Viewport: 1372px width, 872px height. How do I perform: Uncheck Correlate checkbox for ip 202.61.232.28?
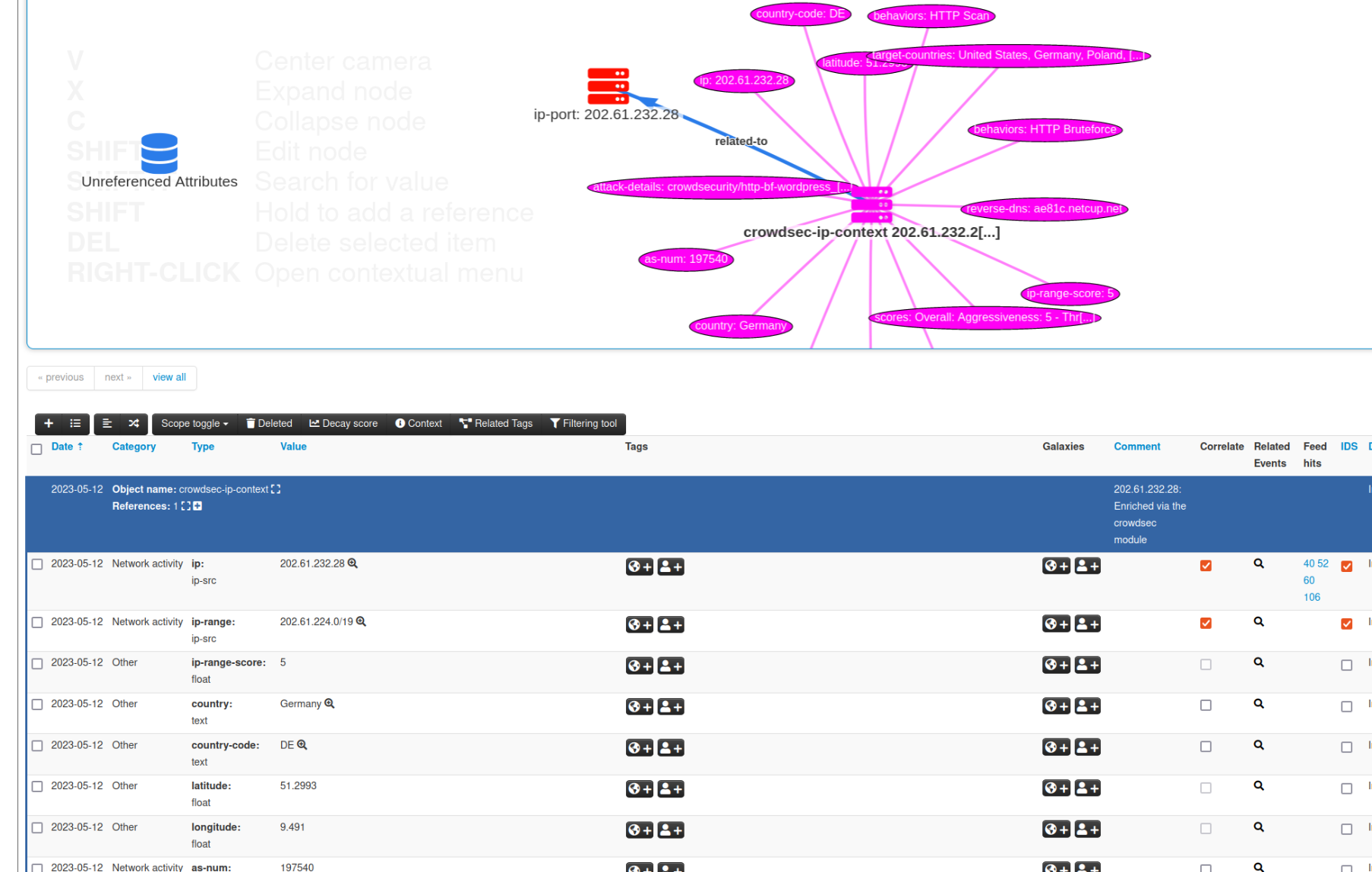(x=1206, y=566)
